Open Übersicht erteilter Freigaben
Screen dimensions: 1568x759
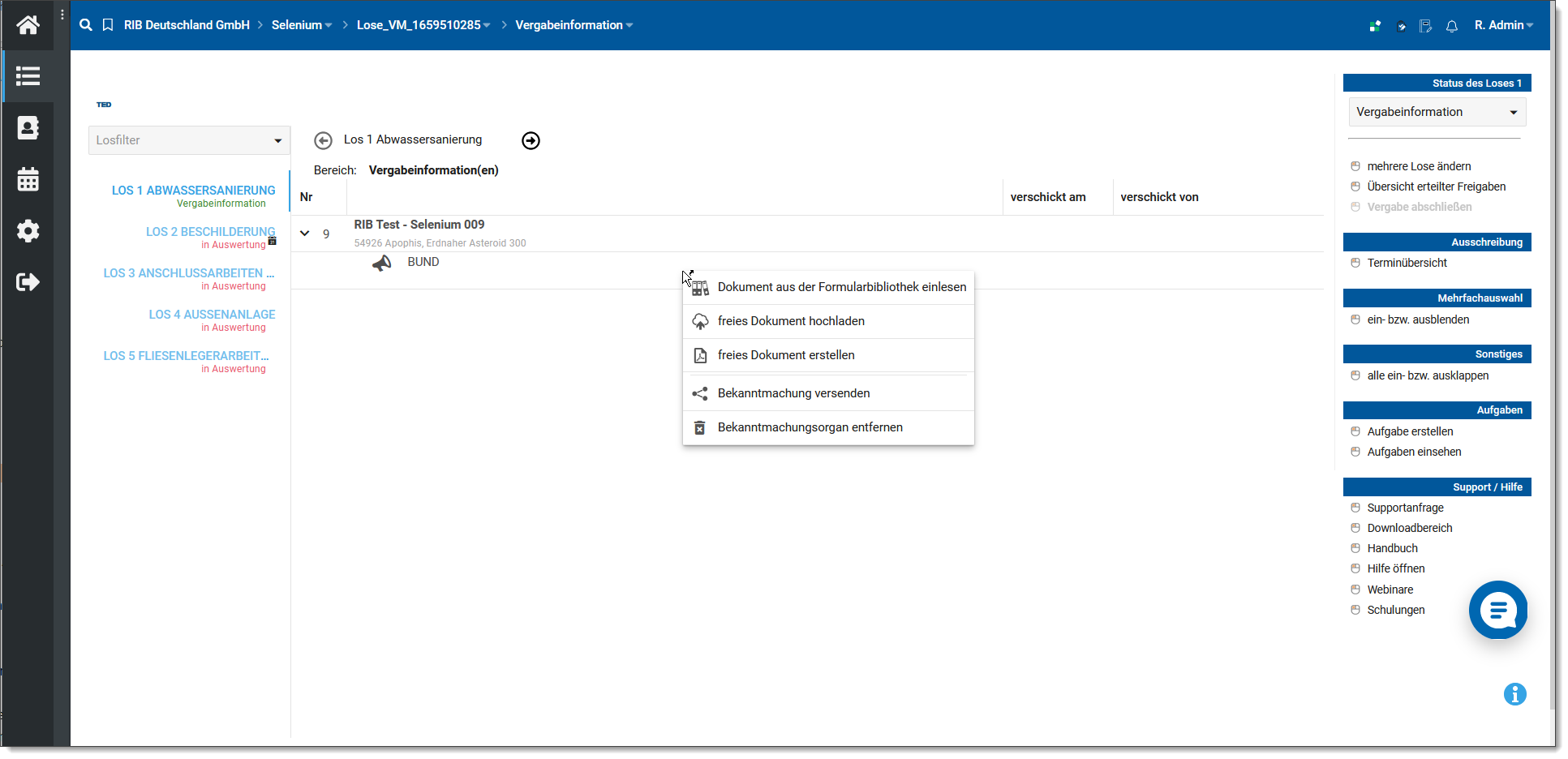pyautogui.click(x=1436, y=187)
